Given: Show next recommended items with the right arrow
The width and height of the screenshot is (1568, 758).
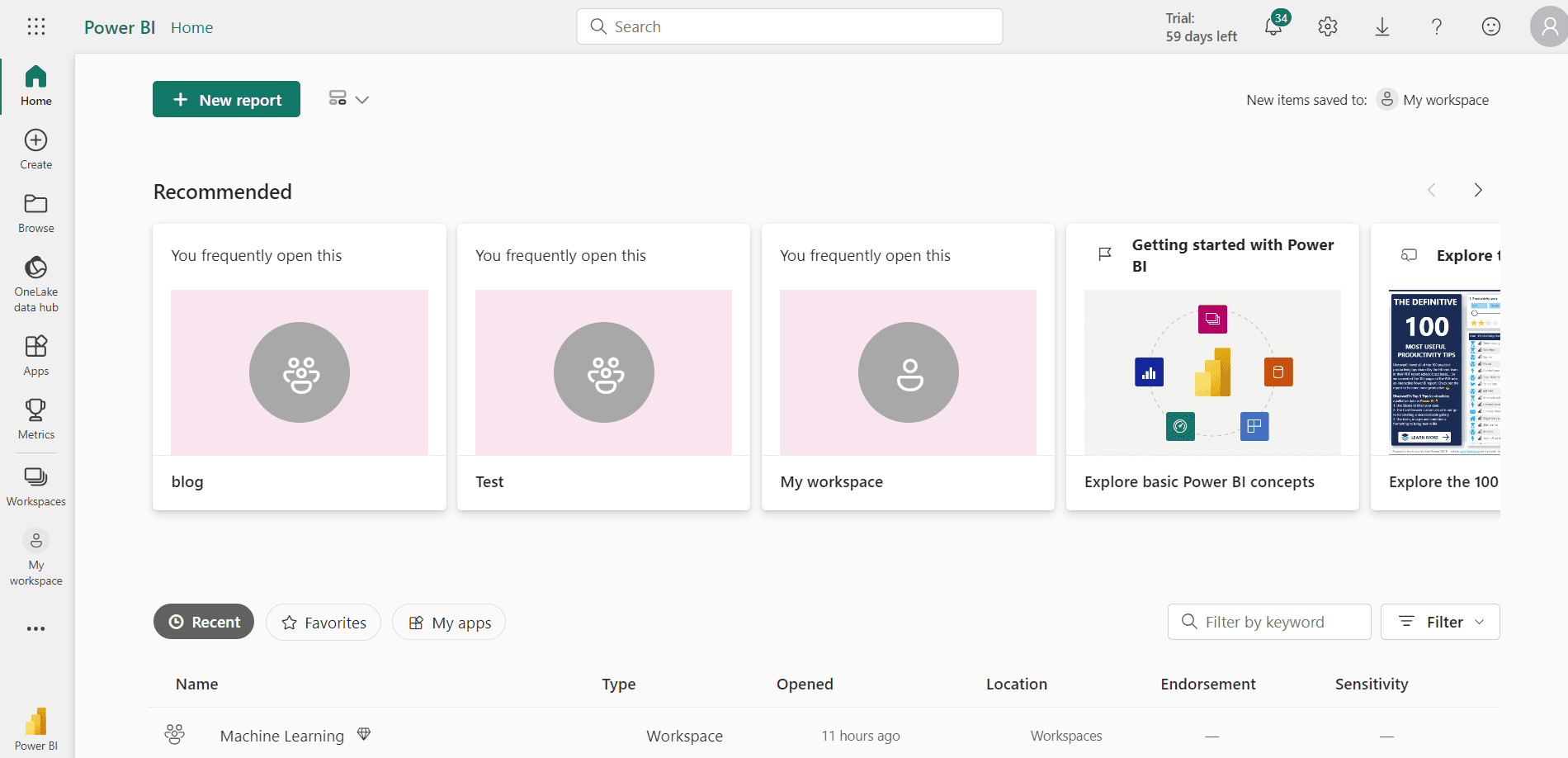Looking at the screenshot, I should click(1478, 190).
